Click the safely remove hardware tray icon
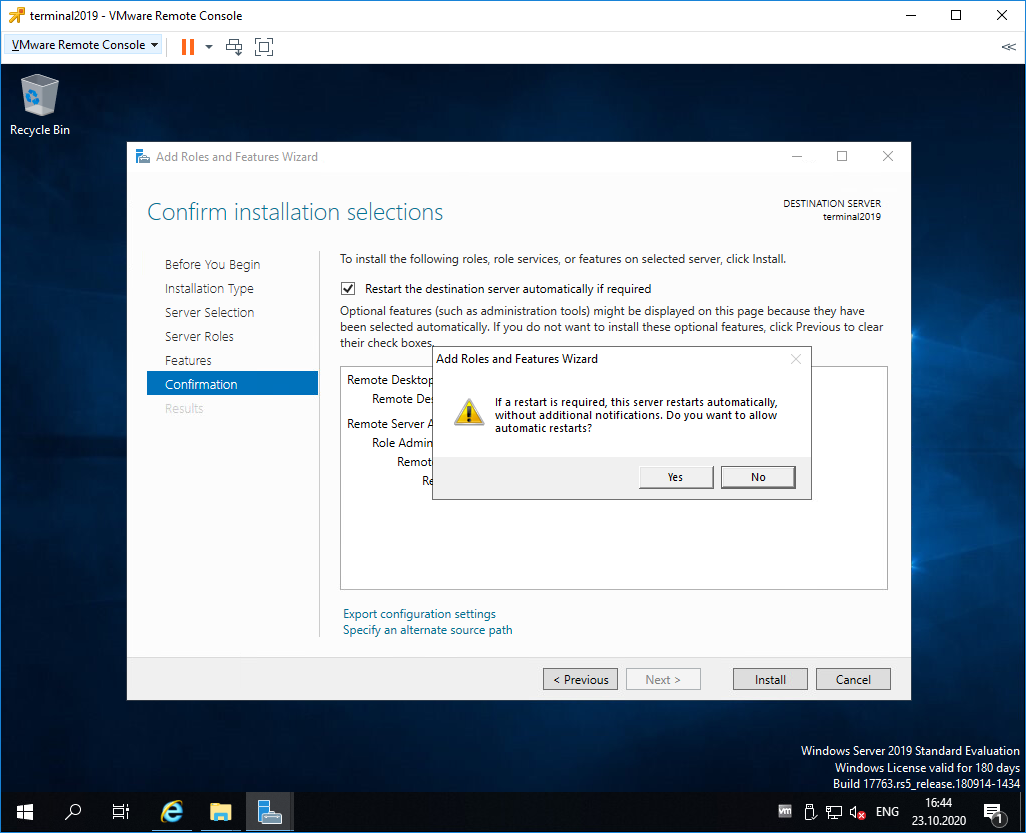The height and width of the screenshot is (833, 1026). (809, 812)
